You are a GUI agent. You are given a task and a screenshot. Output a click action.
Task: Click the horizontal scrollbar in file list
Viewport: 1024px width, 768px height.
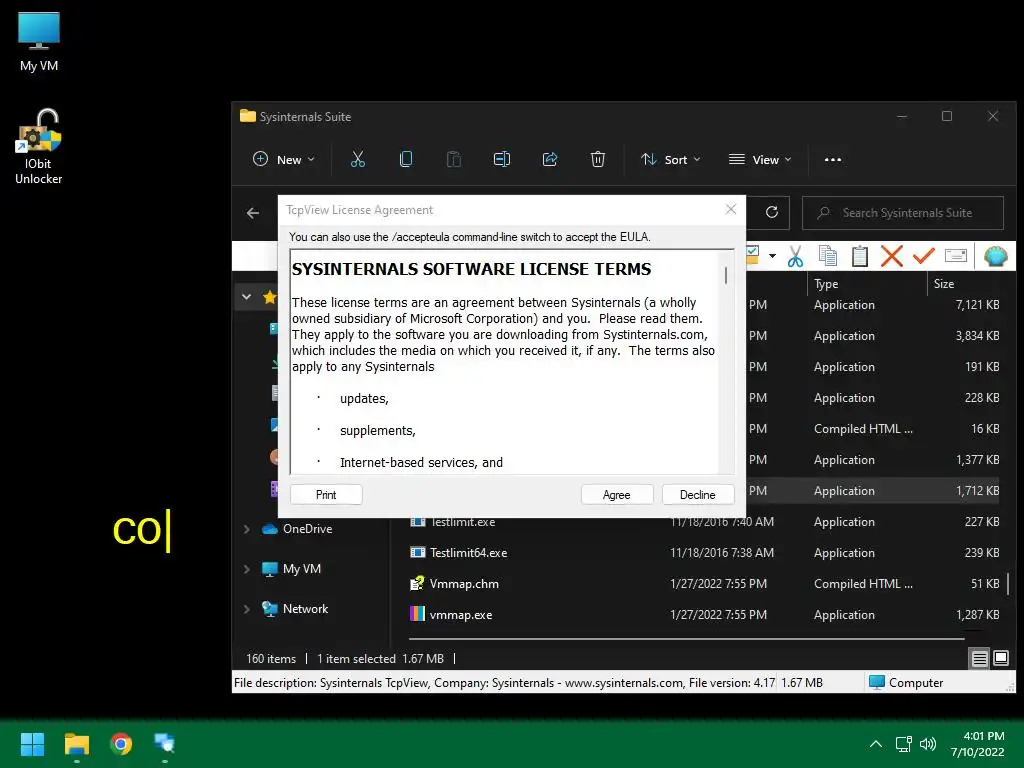[x=686, y=639]
